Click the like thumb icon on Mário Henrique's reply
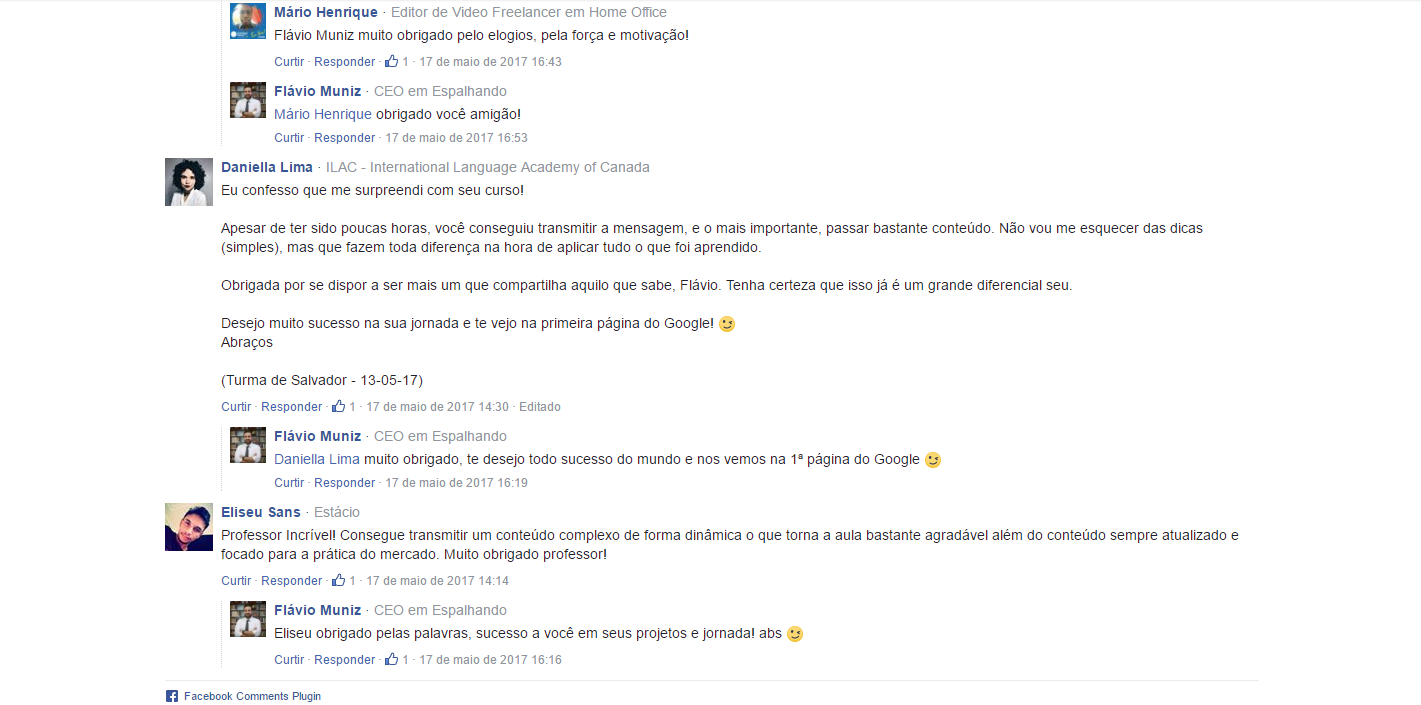Viewport: 1421px width, 705px height. (392, 61)
